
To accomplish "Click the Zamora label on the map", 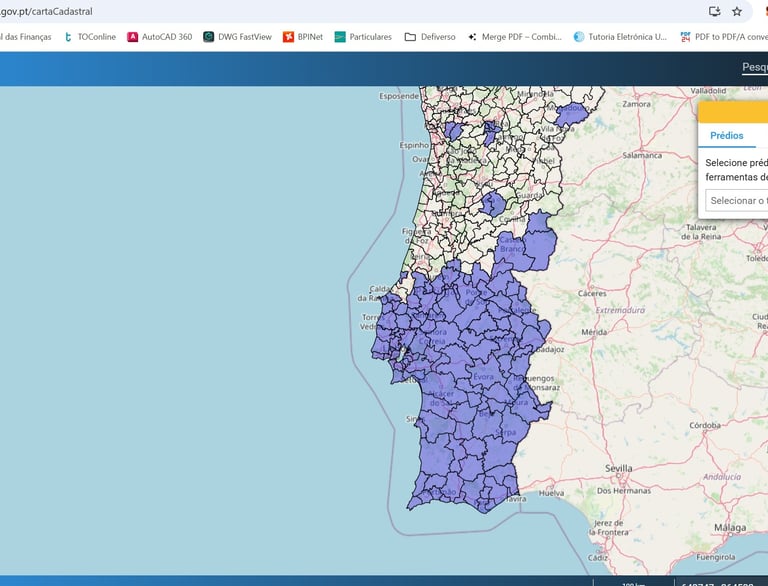I will tap(637, 104).
